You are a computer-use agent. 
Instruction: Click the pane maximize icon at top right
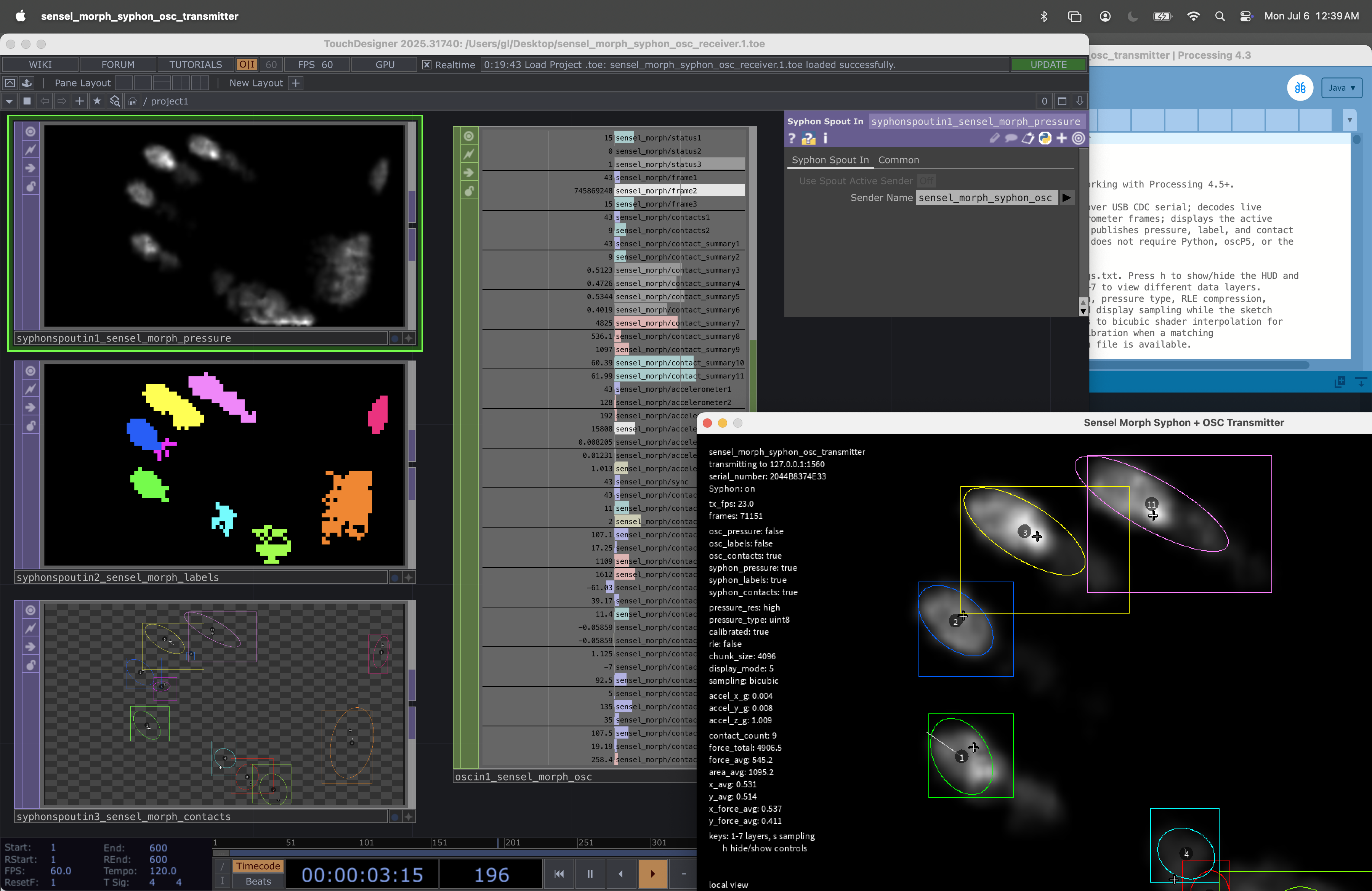click(1061, 101)
